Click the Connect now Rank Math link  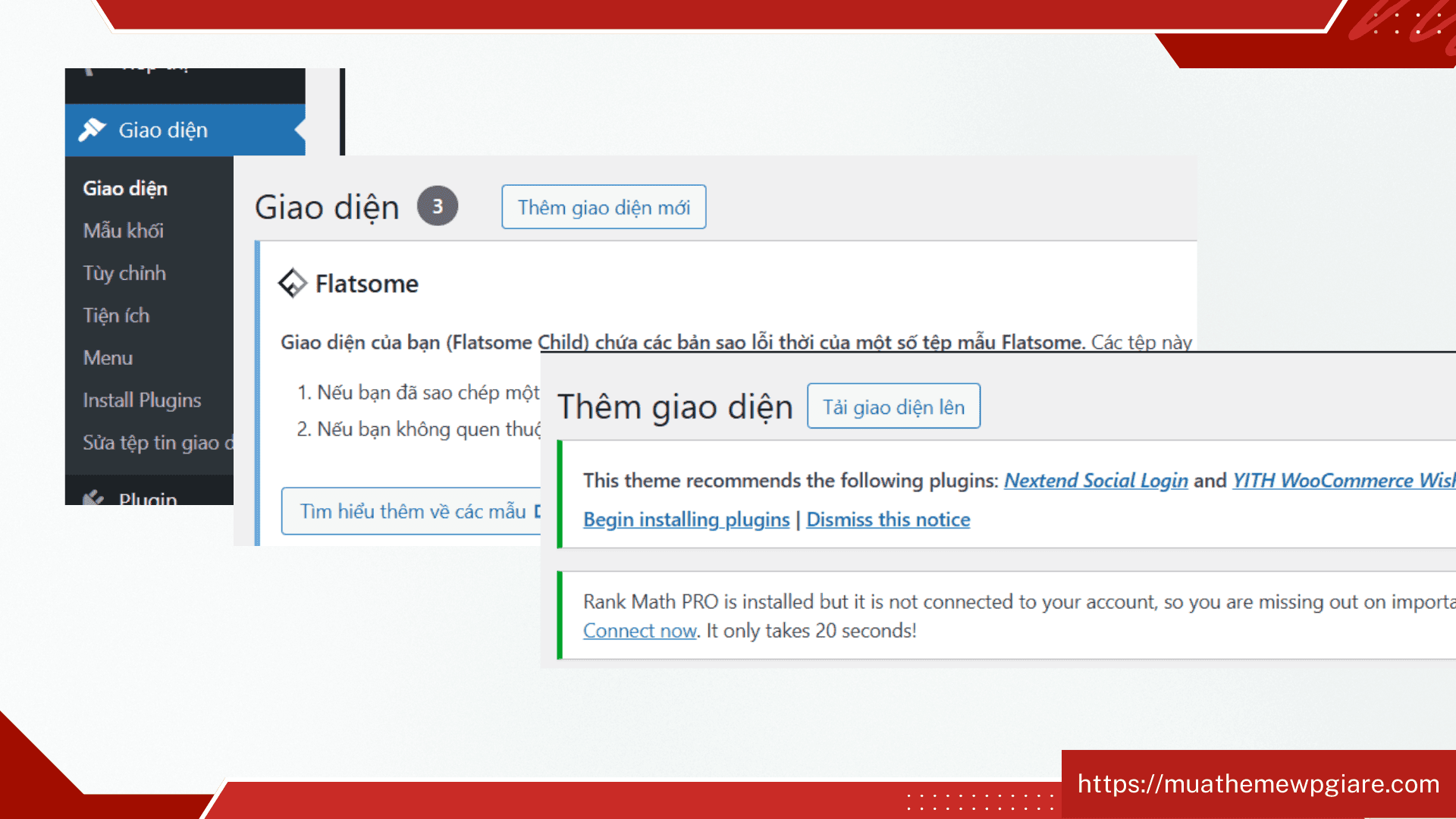coord(639,631)
